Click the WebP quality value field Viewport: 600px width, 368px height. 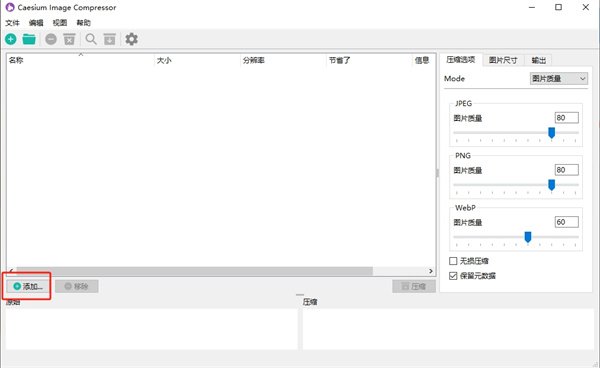tap(567, 222)
